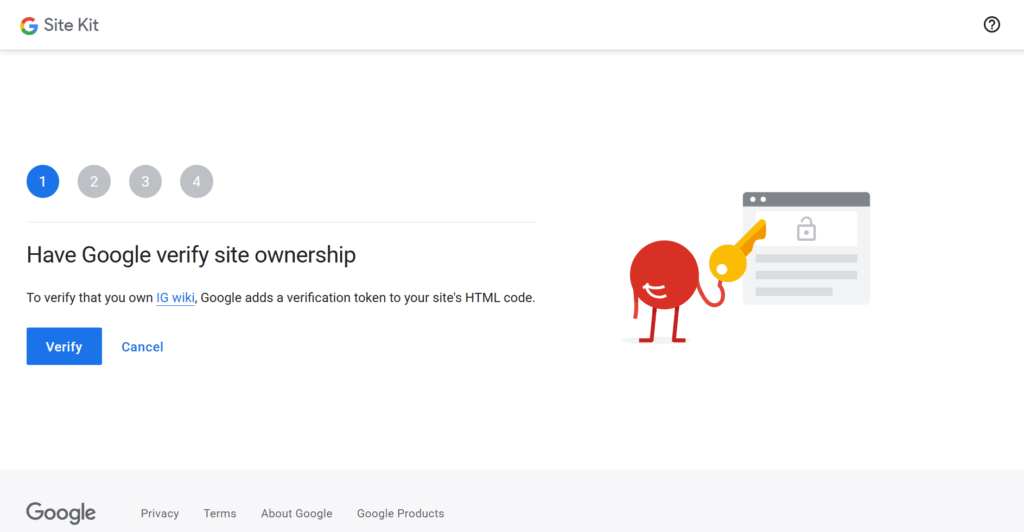Screen dimensions: 1024x532
Task: Click the Site Kit title text
Action: tap(71, 25)
